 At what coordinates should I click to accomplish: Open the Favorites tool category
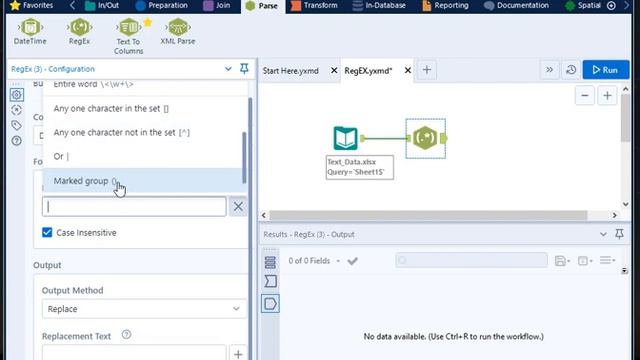click(x=31, y=6)
